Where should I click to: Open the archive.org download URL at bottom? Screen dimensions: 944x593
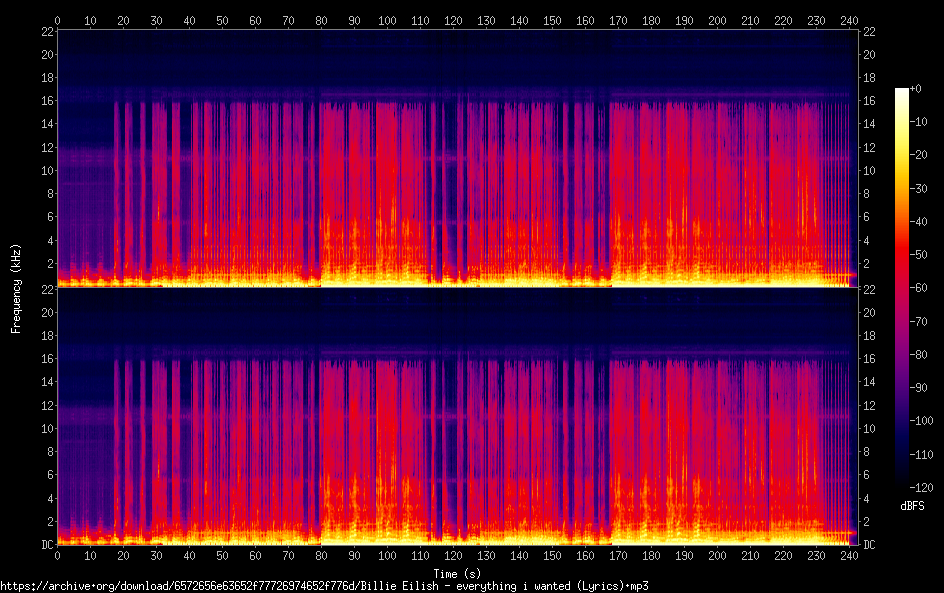click(330, 585)
